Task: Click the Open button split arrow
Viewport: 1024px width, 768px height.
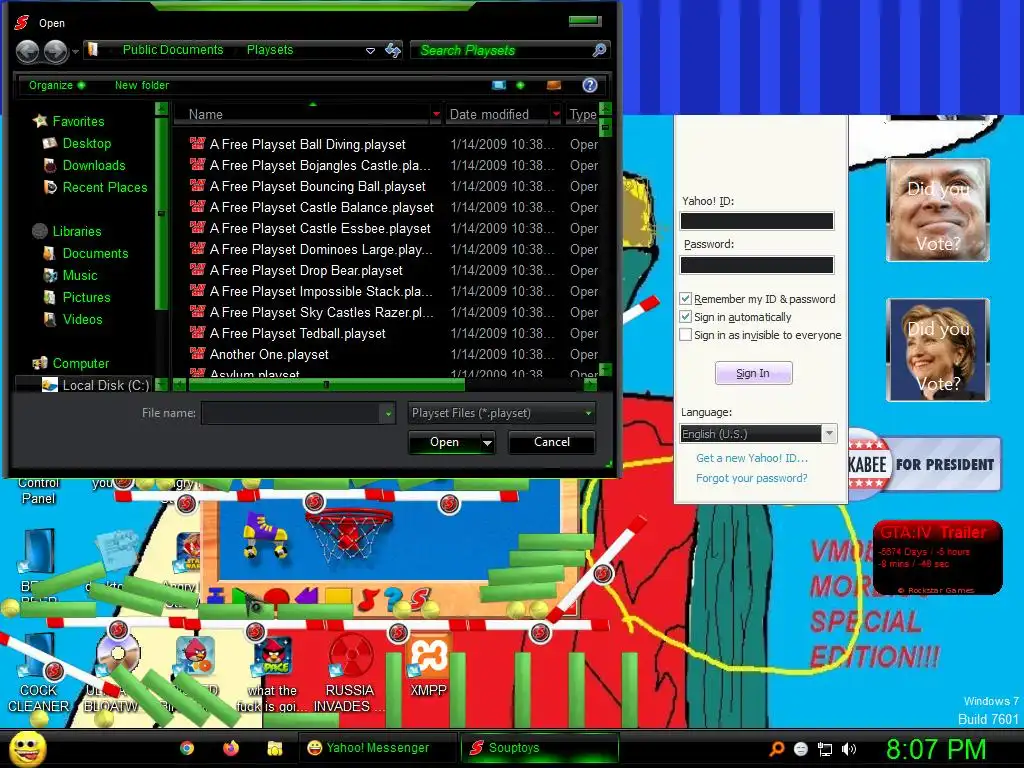Action: click(x=487, y=443)
